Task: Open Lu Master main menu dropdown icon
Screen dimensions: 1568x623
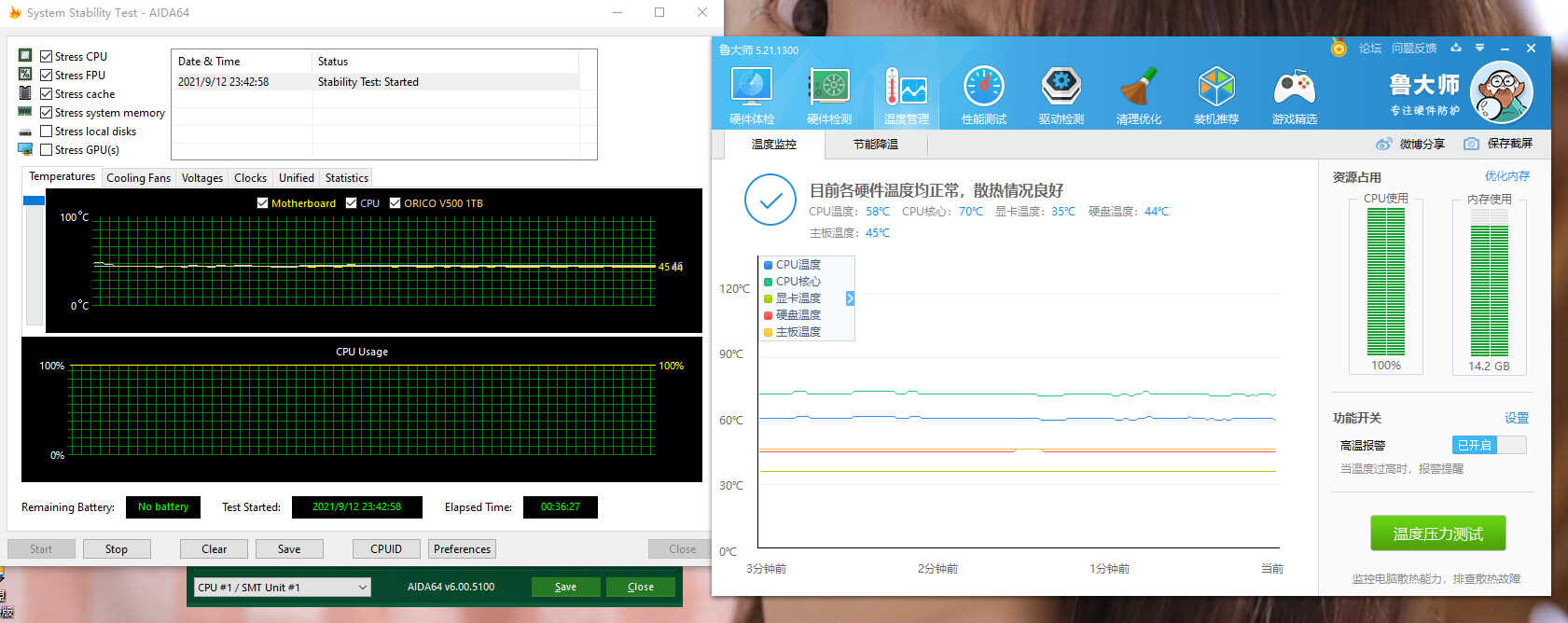Action: (1479, 48)
